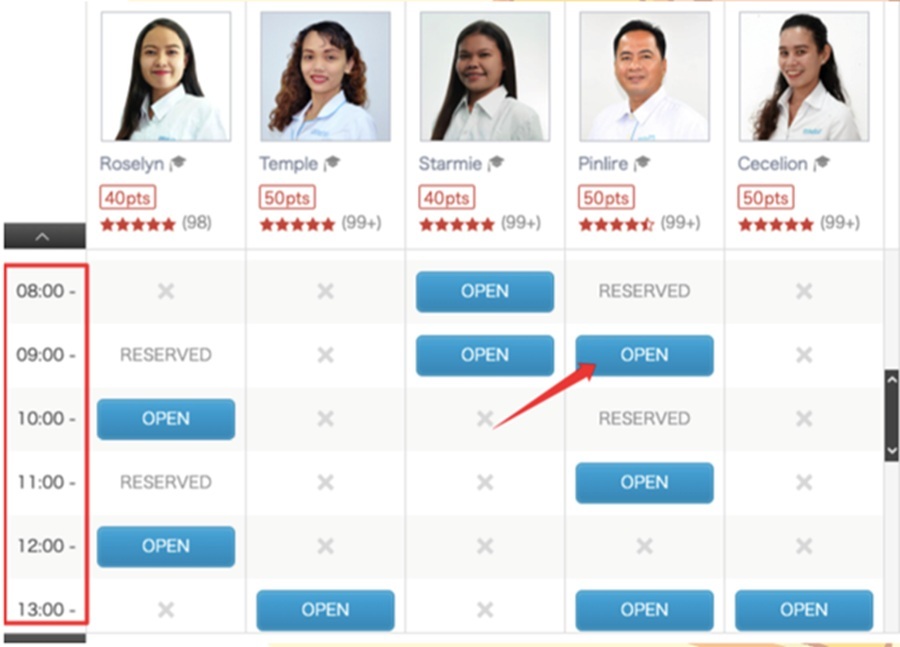
Task: Click the graduation cap icon beside Pinlire
Action: pos(642,164)
